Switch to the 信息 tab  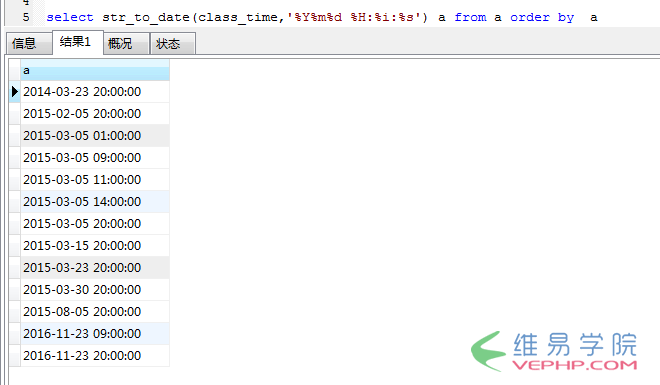[x=29, y=43]
